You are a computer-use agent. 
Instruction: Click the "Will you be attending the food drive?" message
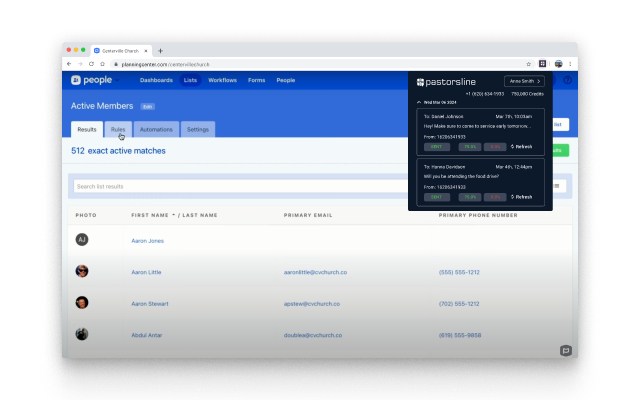[x=461, y=176]
